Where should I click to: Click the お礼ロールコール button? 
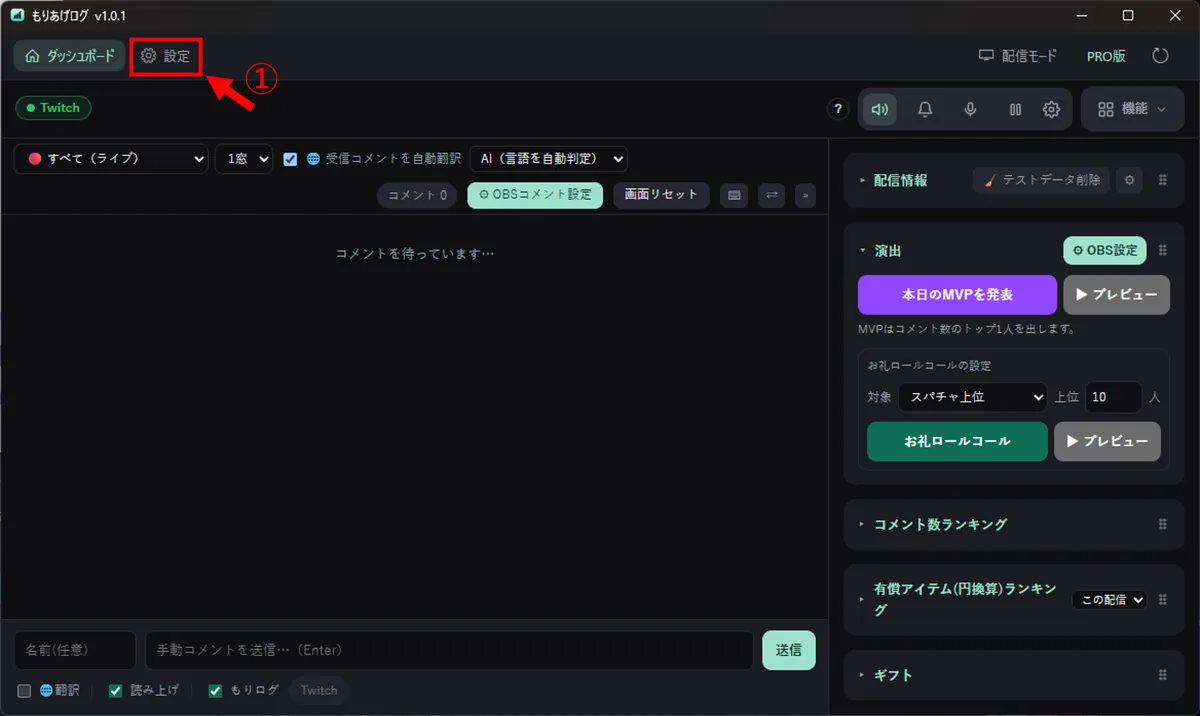tap(957, 441)
